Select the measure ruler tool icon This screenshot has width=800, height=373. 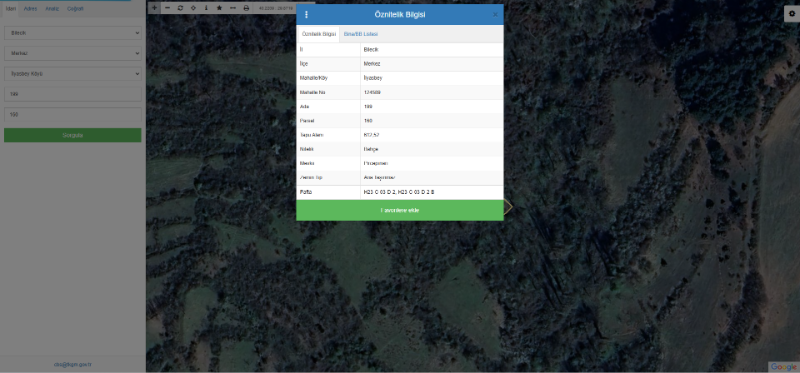[233, 8]
